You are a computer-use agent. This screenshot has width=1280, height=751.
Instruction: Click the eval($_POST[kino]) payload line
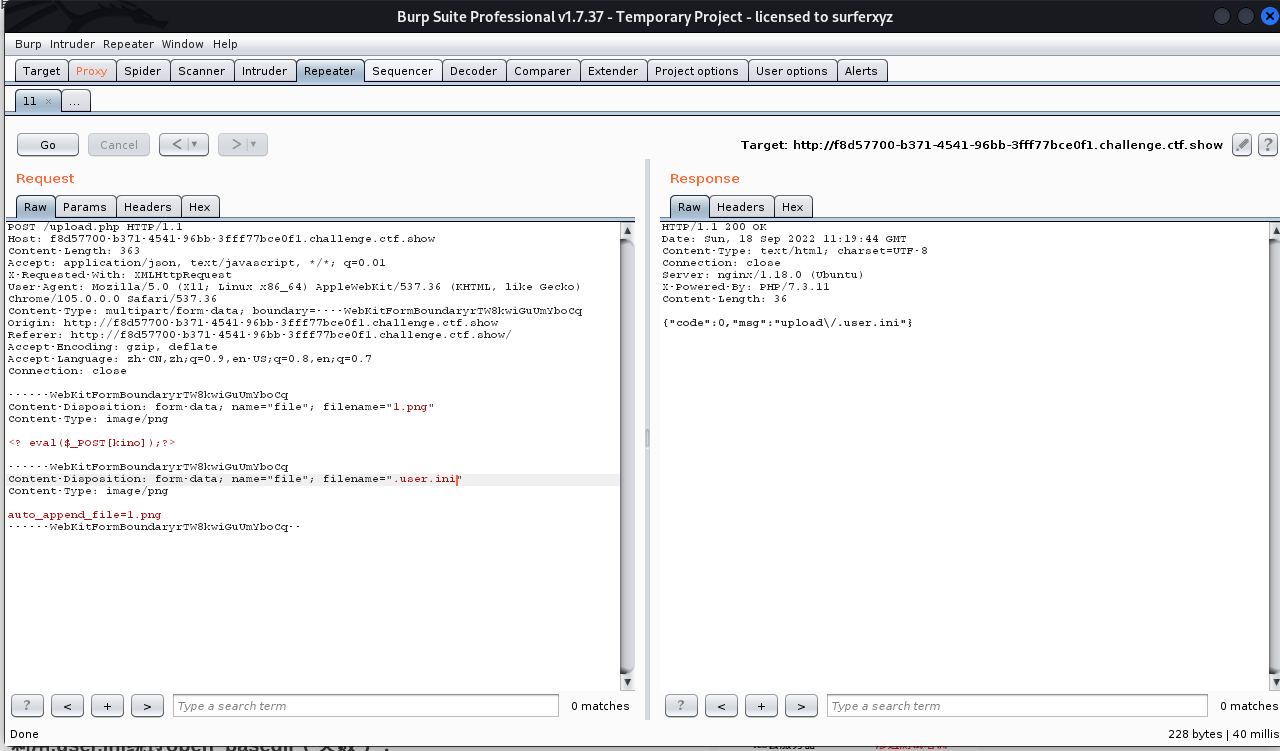(x=92, y=443)
